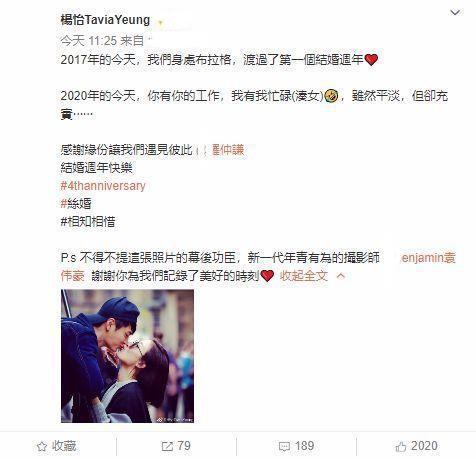
Task: Click the repost count 79
Action: click(184, 446)
